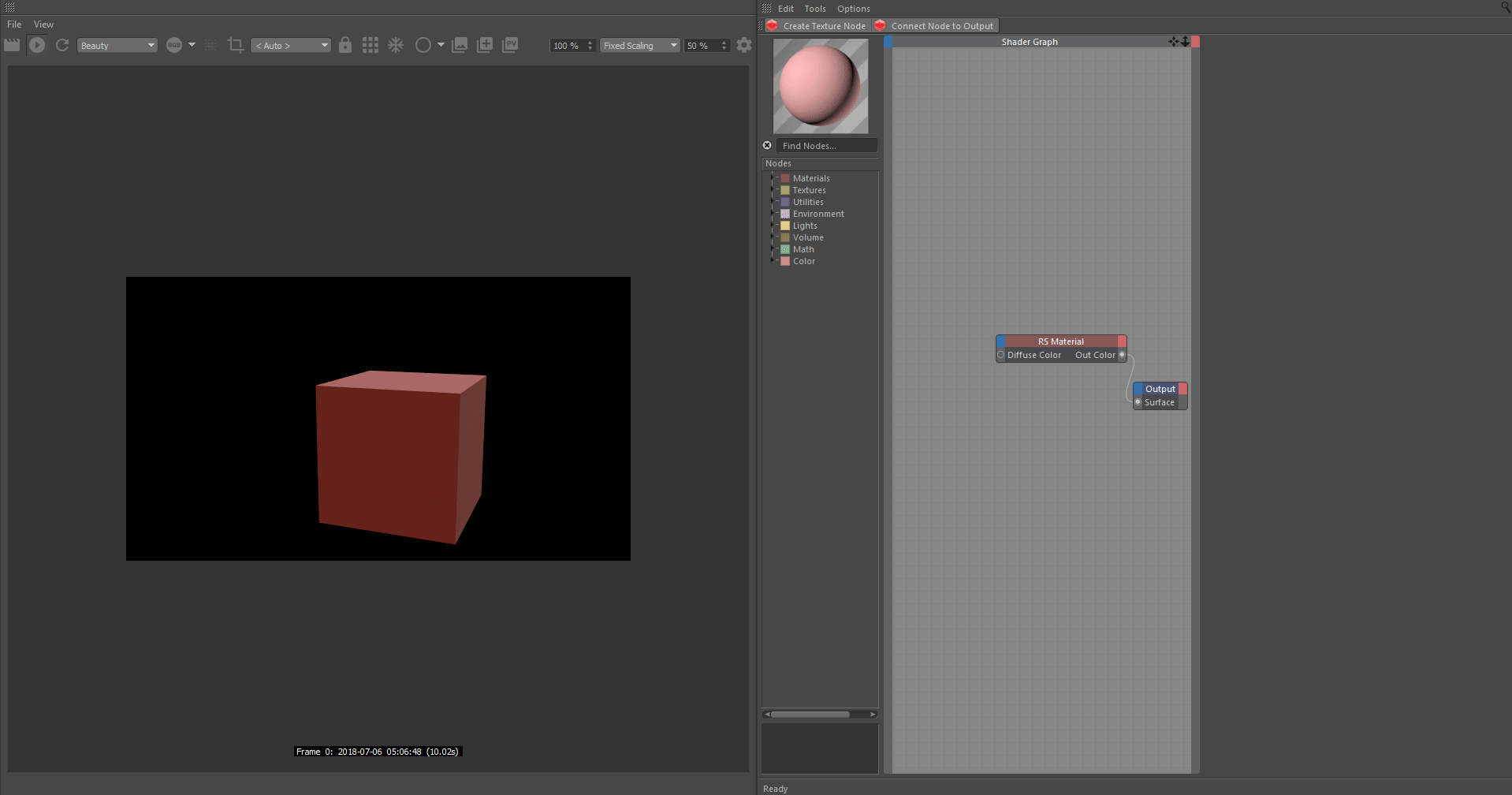Viewport: 1512px width, 795px height.
Task: Select the crop region tool
Action: [x=235, y=46]
